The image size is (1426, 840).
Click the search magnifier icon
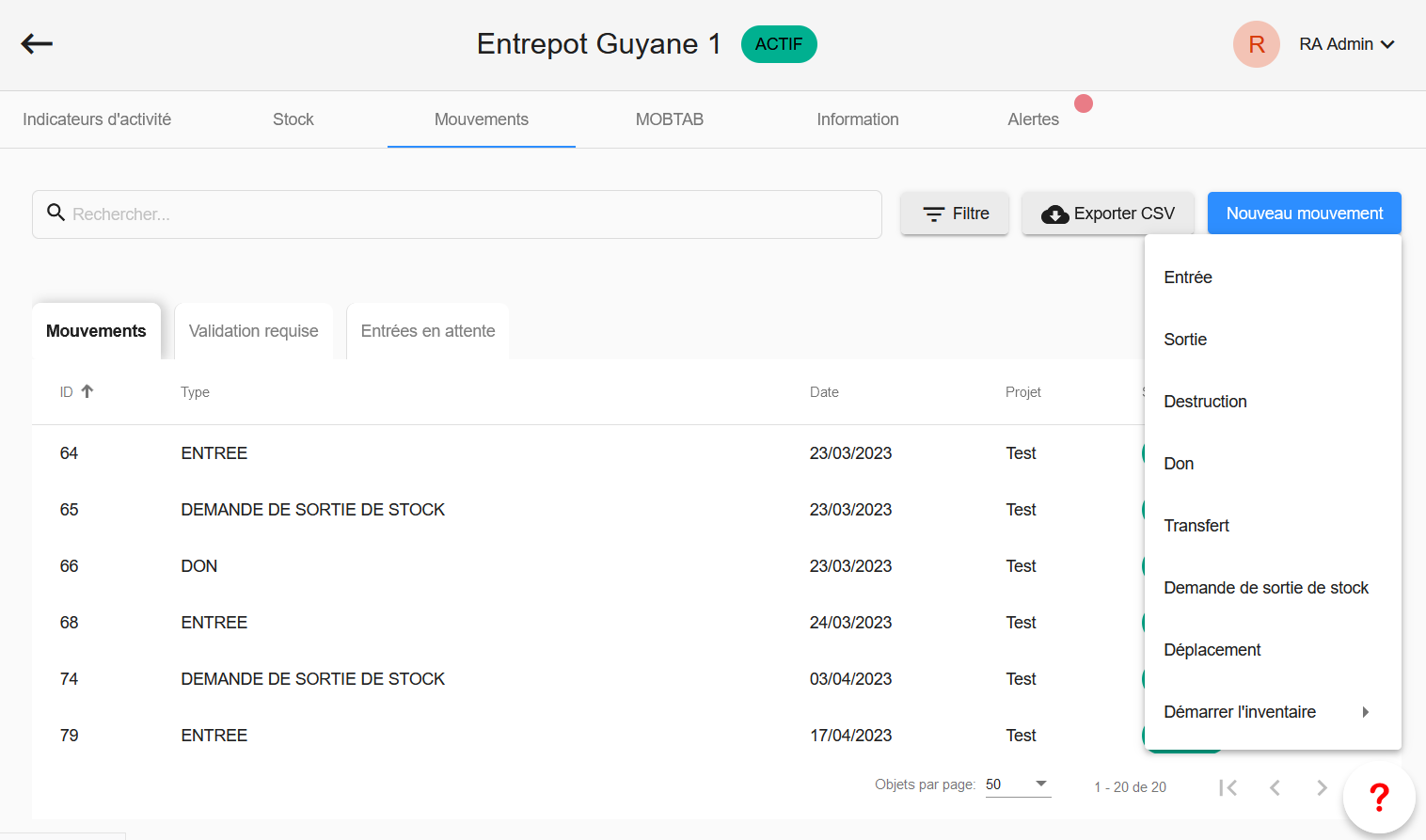coord(55,213)
